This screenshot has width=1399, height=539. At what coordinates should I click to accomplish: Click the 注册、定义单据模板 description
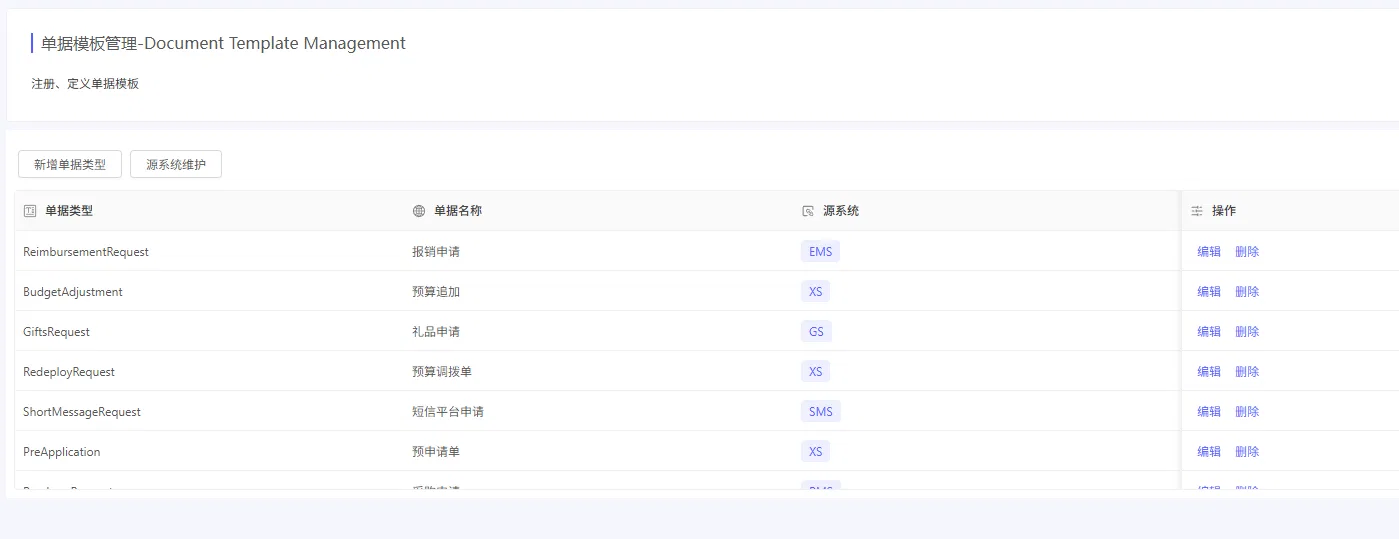pyautogui.click(x=85, y=84)
